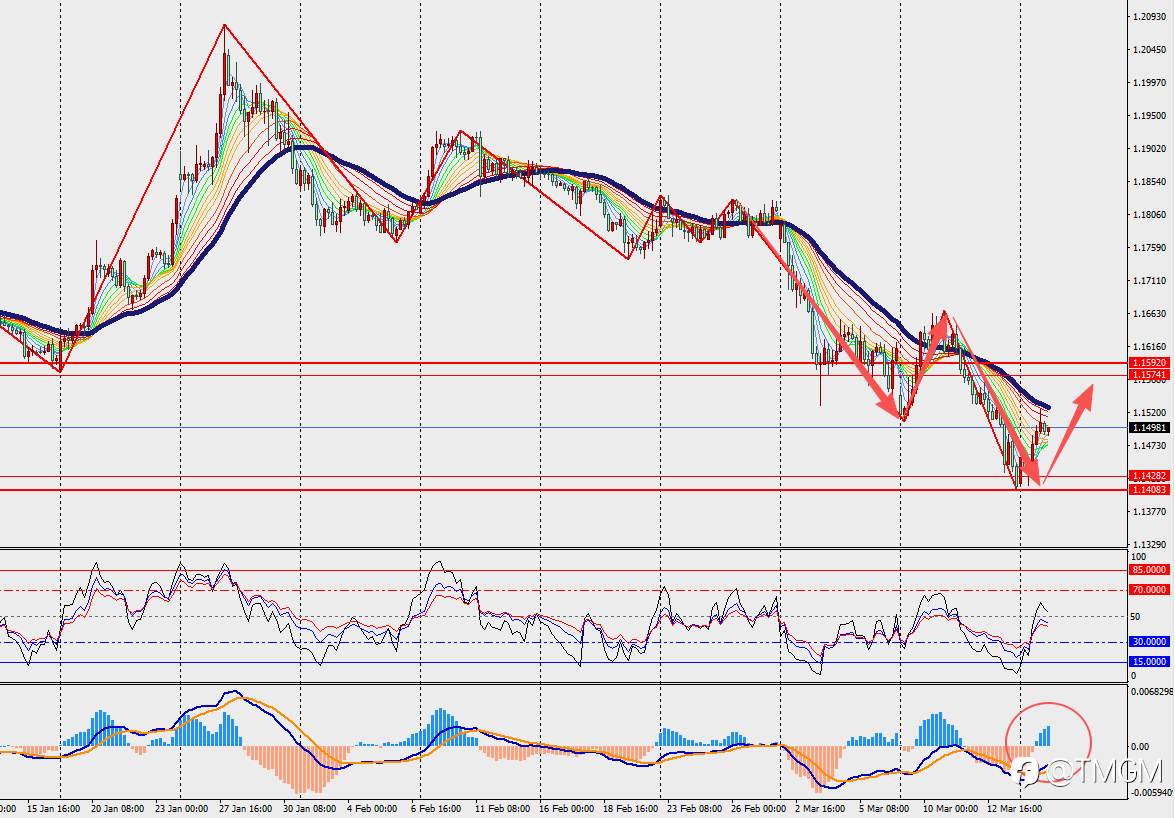Click the red 1.14282 price level label
1175x818 pixels.
click(1149, 476)
